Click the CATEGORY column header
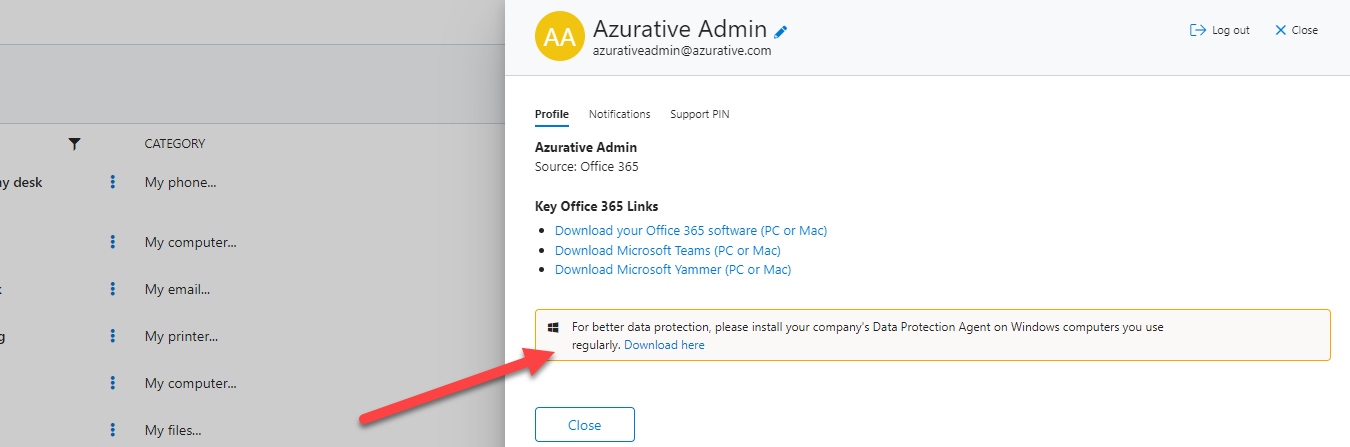1350x447 pixels. pyautogui.click(x=175, y=144)
